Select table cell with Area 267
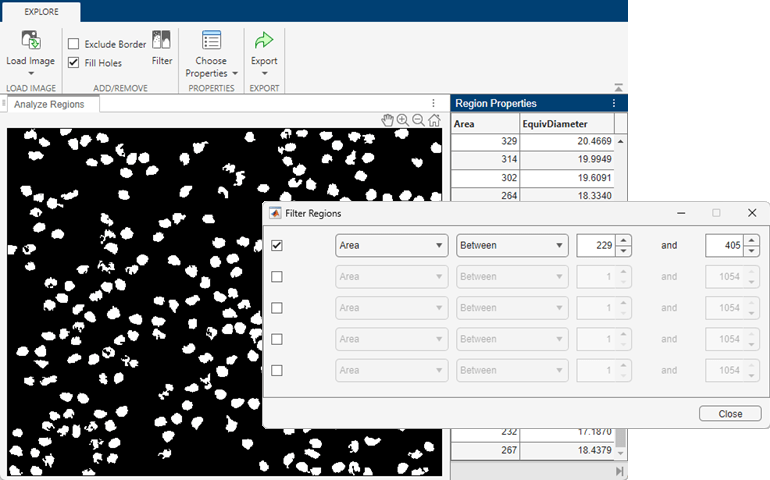The height and width of the screenshot is (480, 770). pos(485,450)
